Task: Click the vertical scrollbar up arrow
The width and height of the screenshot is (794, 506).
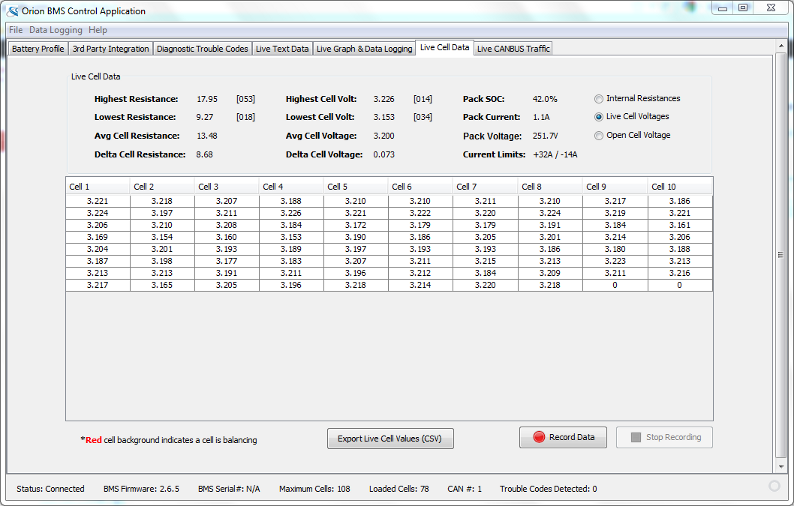Action: pyautogui.click(x=780, y=46)
